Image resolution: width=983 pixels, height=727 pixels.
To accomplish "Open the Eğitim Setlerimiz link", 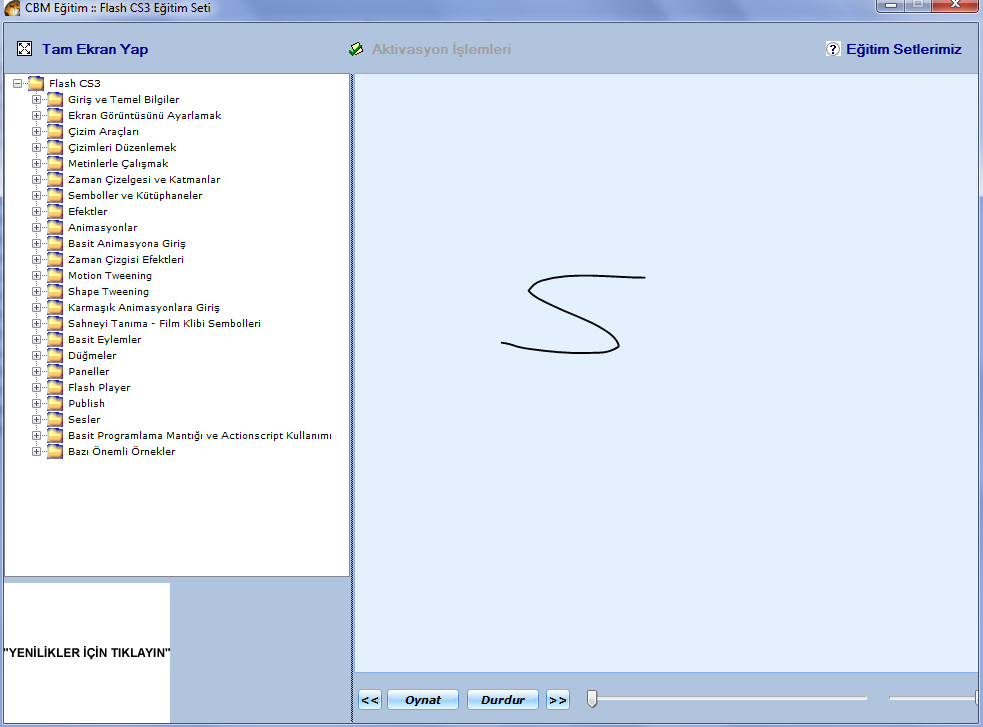I will point(903,49).
